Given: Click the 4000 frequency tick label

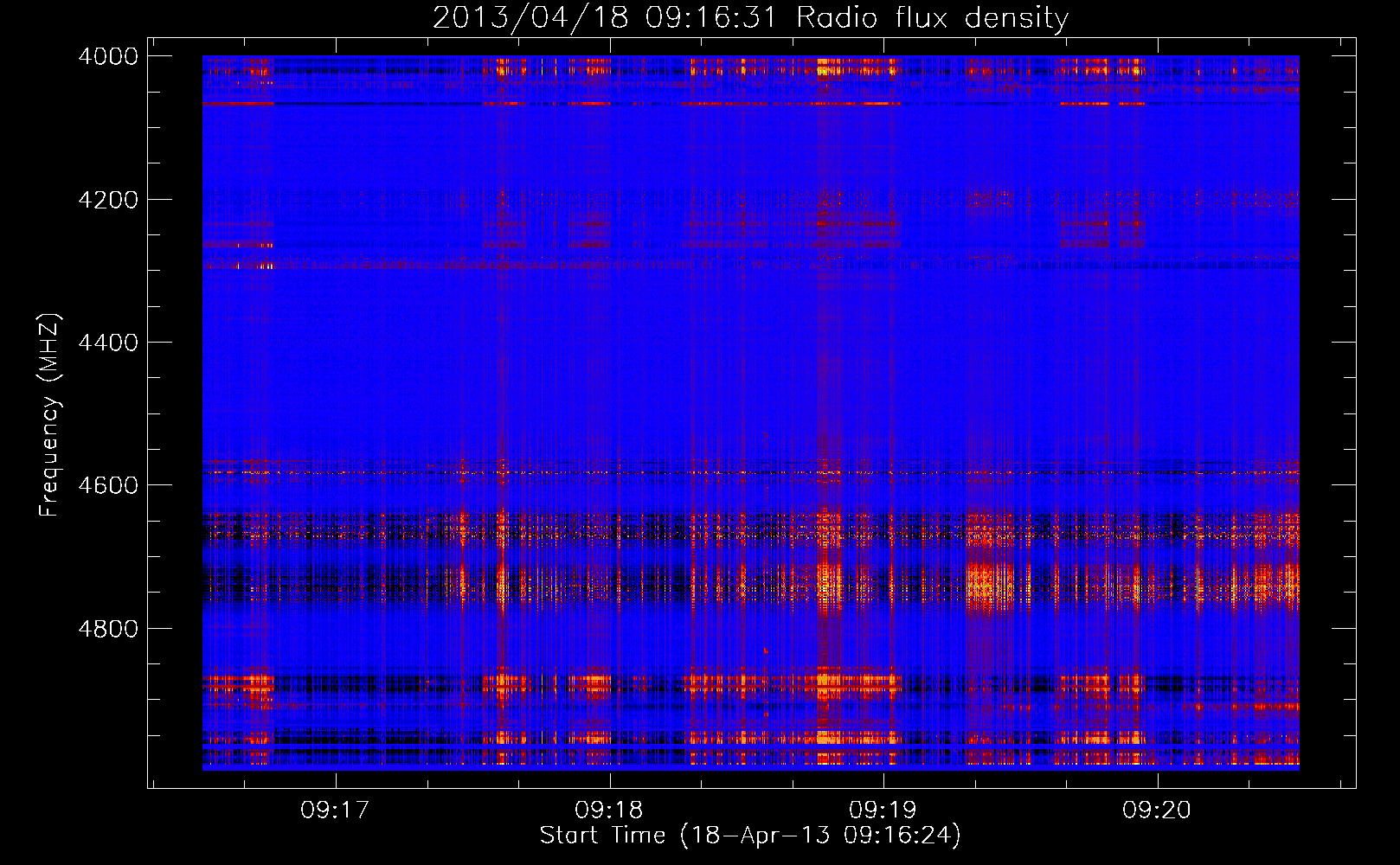Looking at the screenshot, I should click(108, 56).
